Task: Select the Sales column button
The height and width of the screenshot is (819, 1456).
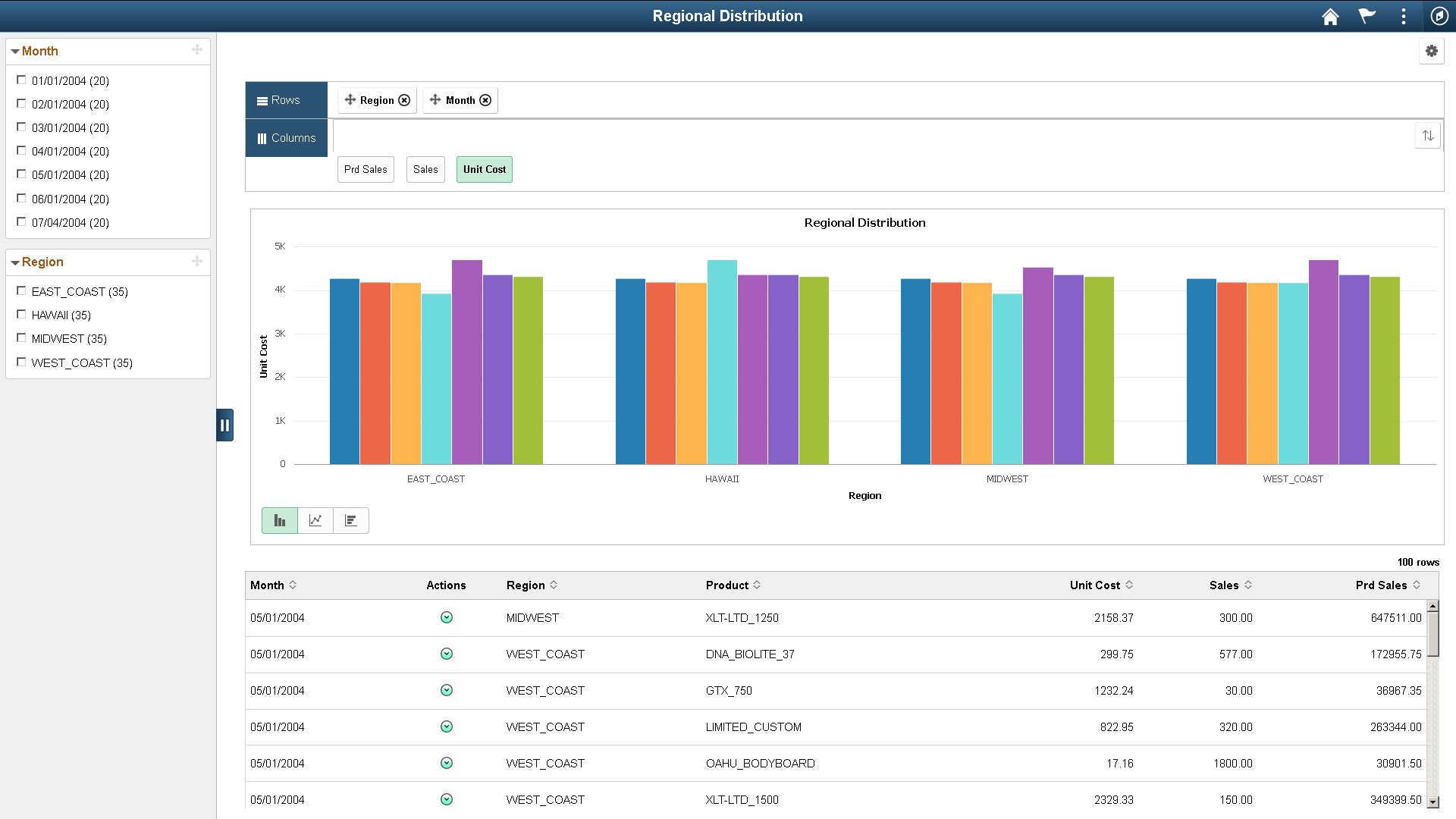Action: coord(425,169)
